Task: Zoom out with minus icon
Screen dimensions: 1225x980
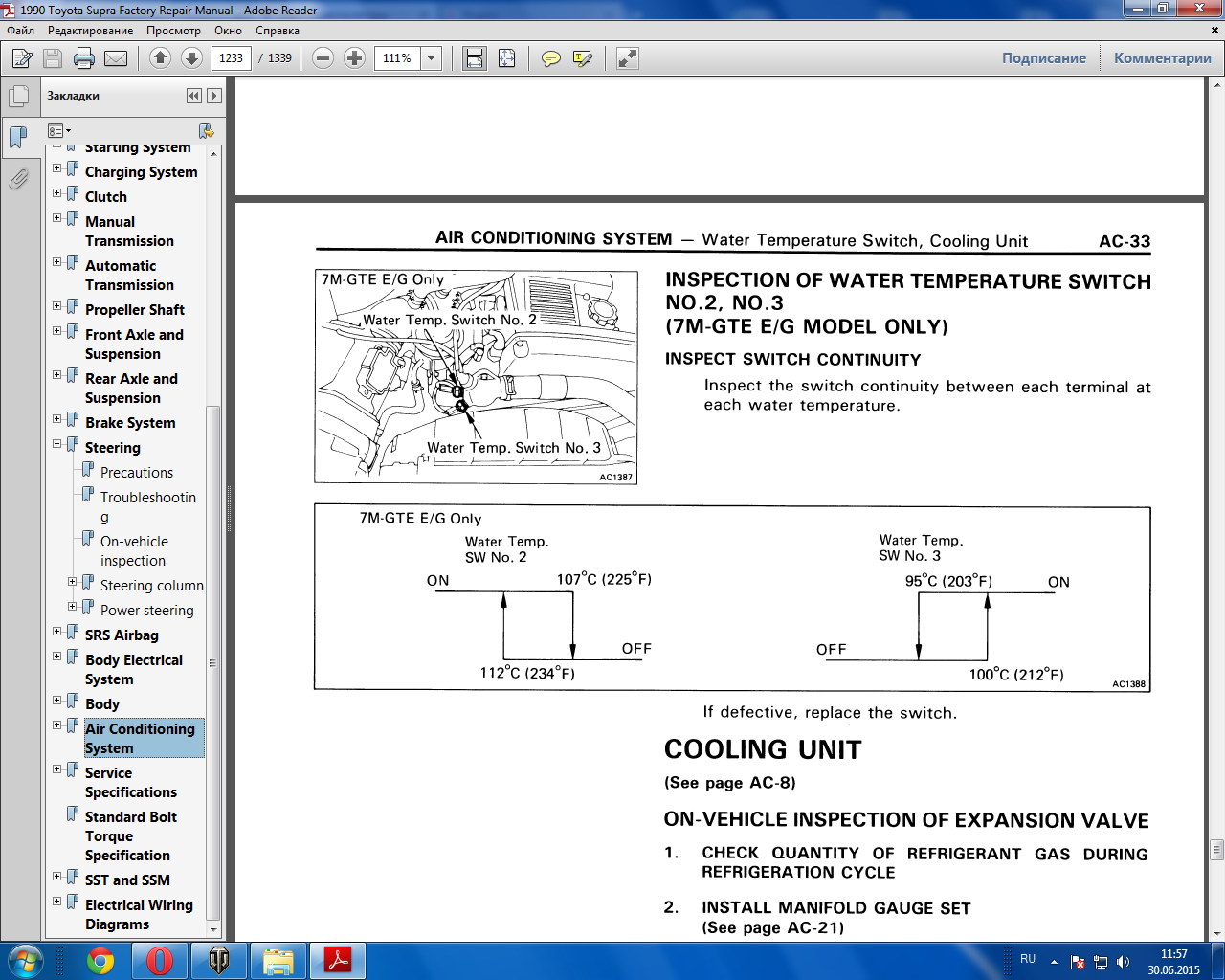Action: (323, 58)
